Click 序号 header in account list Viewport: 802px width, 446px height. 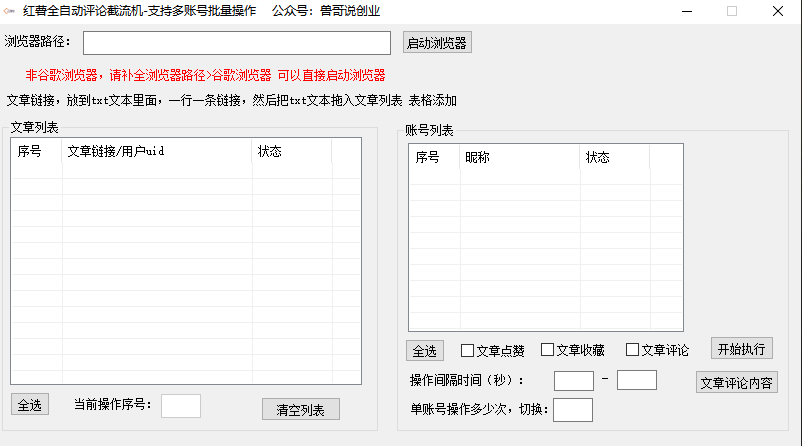[x=434, y=157]
